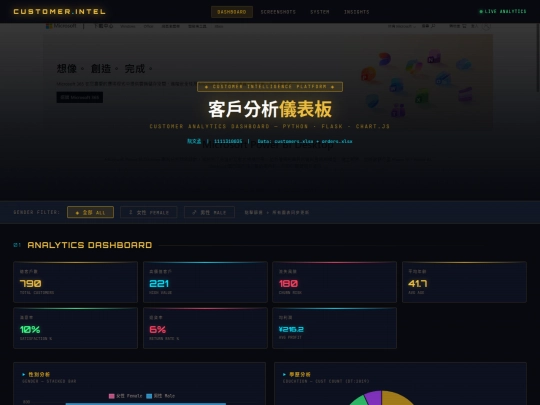The width and height of the screenshot is (540, 405).
Task: Click the student ID 1111310035 text
Action: tap(228, 141)
